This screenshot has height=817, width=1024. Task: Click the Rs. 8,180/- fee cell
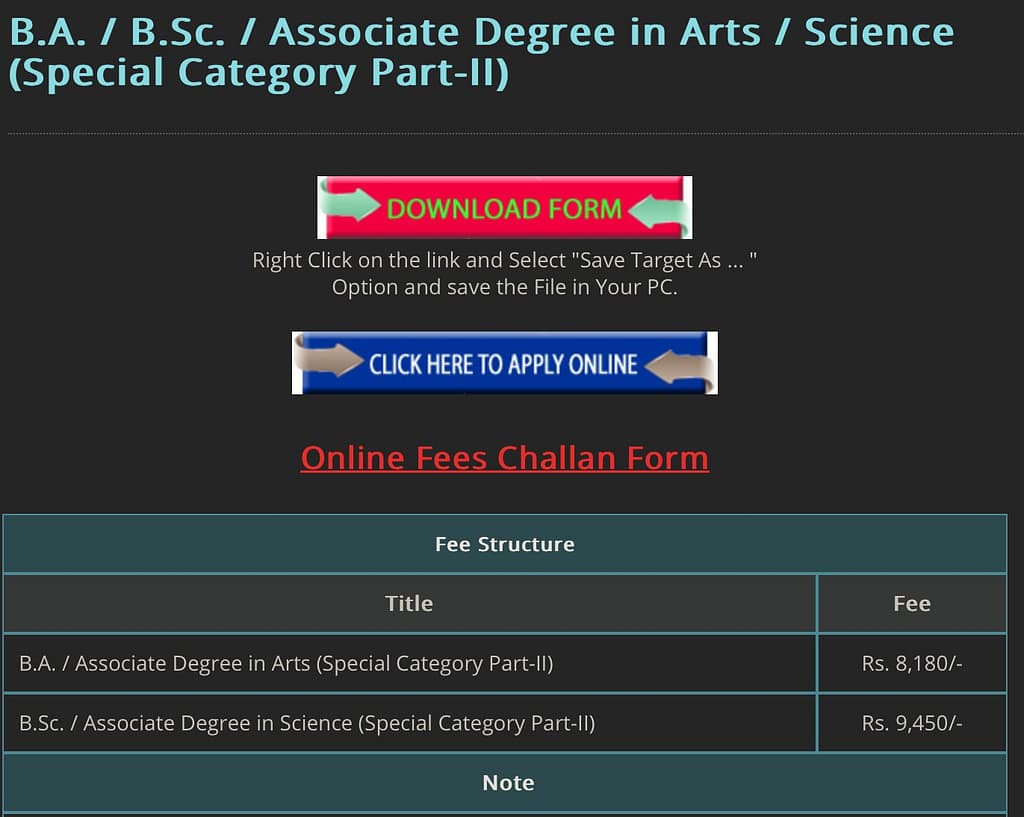[911, 663]
